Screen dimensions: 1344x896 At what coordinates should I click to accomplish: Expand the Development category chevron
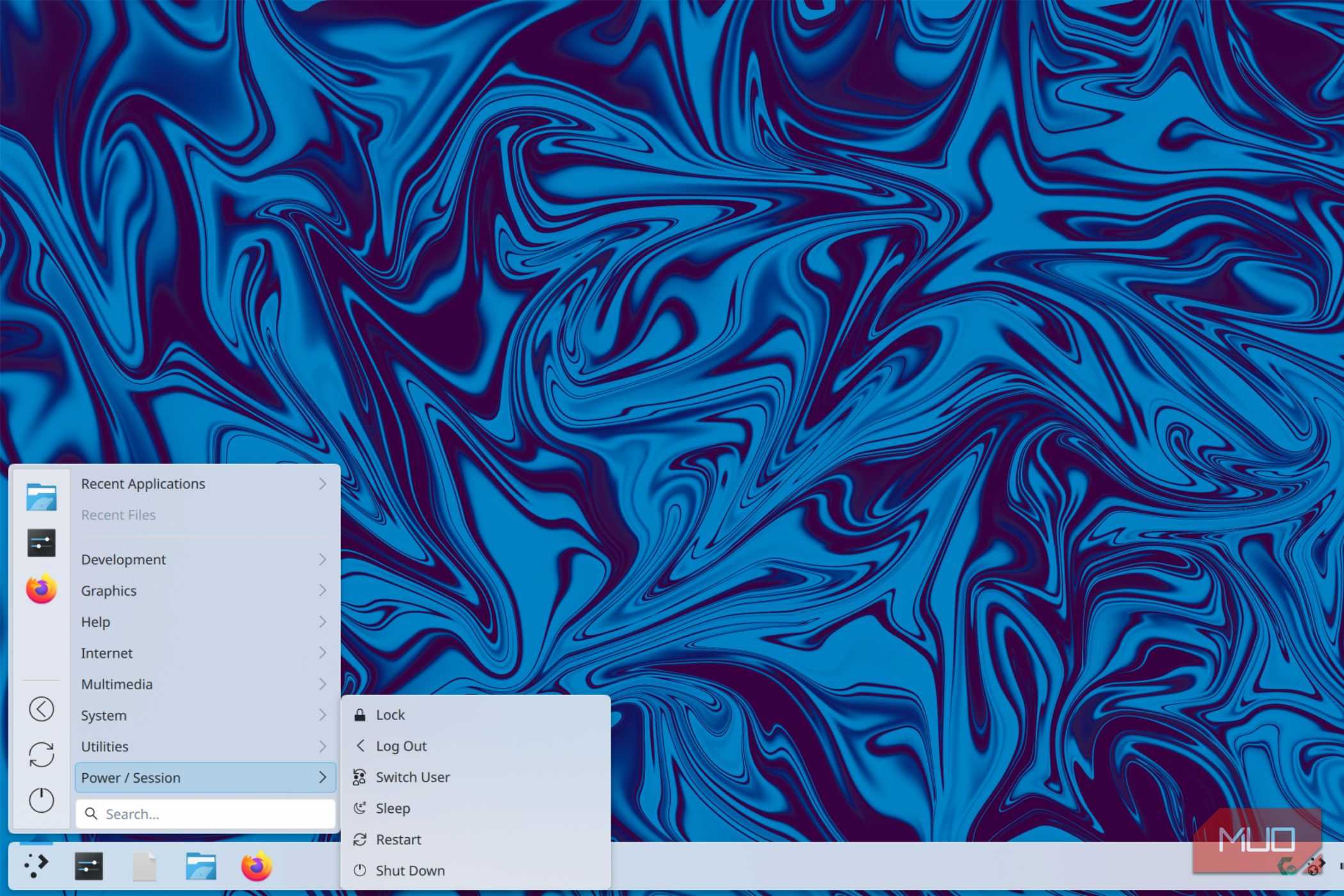coord(323,559)
